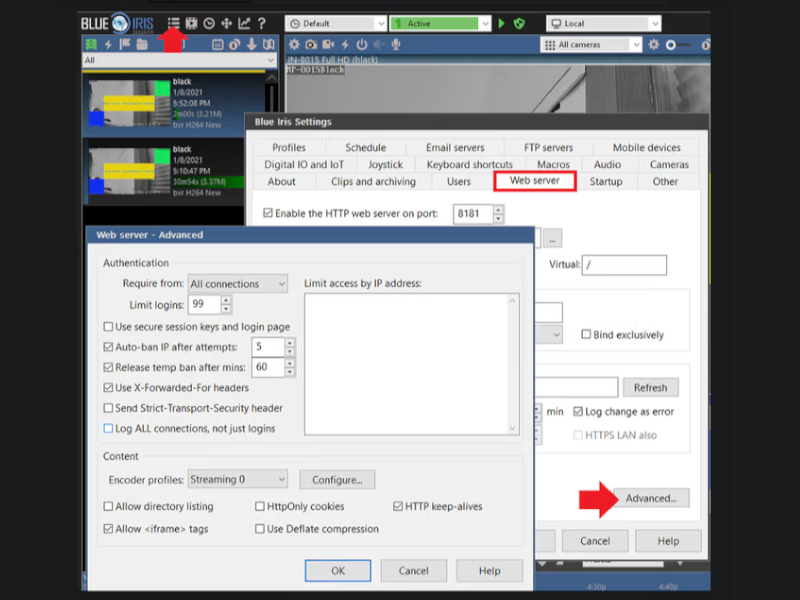
Task: Toggle Allow <iframe> tags checkbox
Action: coord(108,529)
